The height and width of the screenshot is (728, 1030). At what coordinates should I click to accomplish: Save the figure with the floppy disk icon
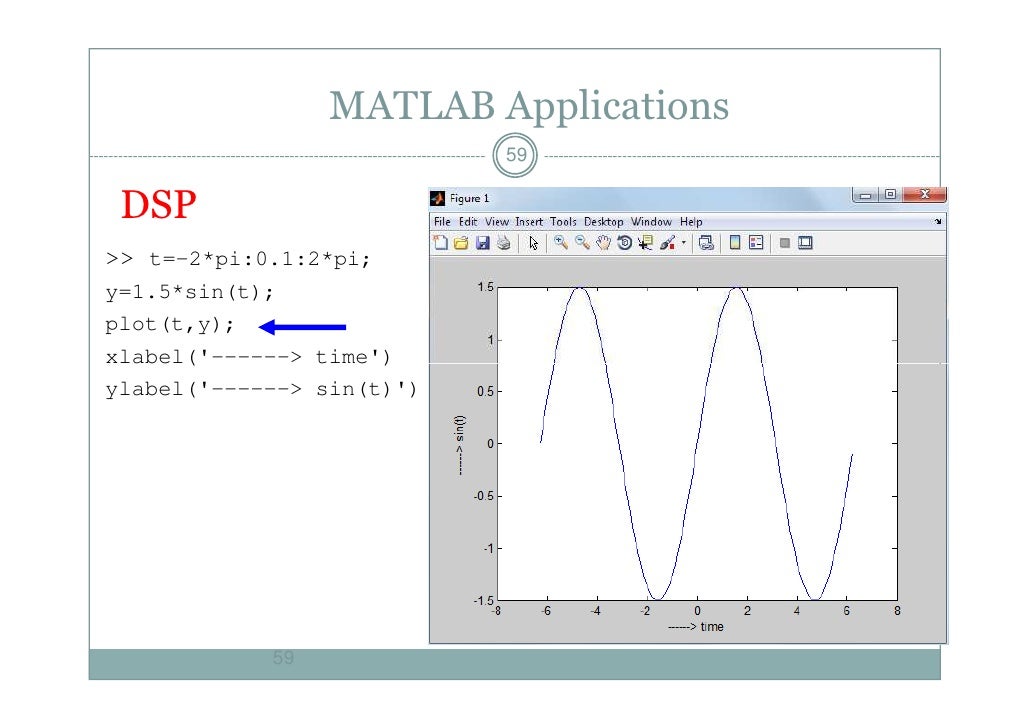pyautogui.click(x=483, y=243)
